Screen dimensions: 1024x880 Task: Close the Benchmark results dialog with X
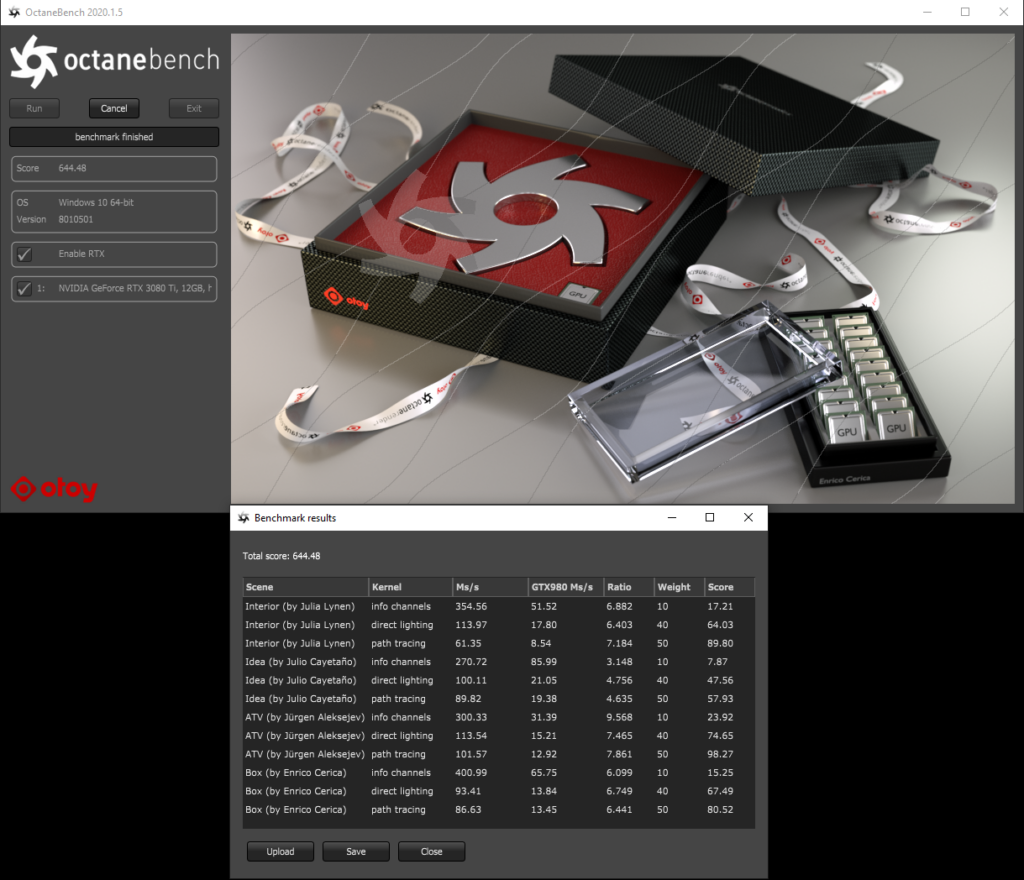748,518
